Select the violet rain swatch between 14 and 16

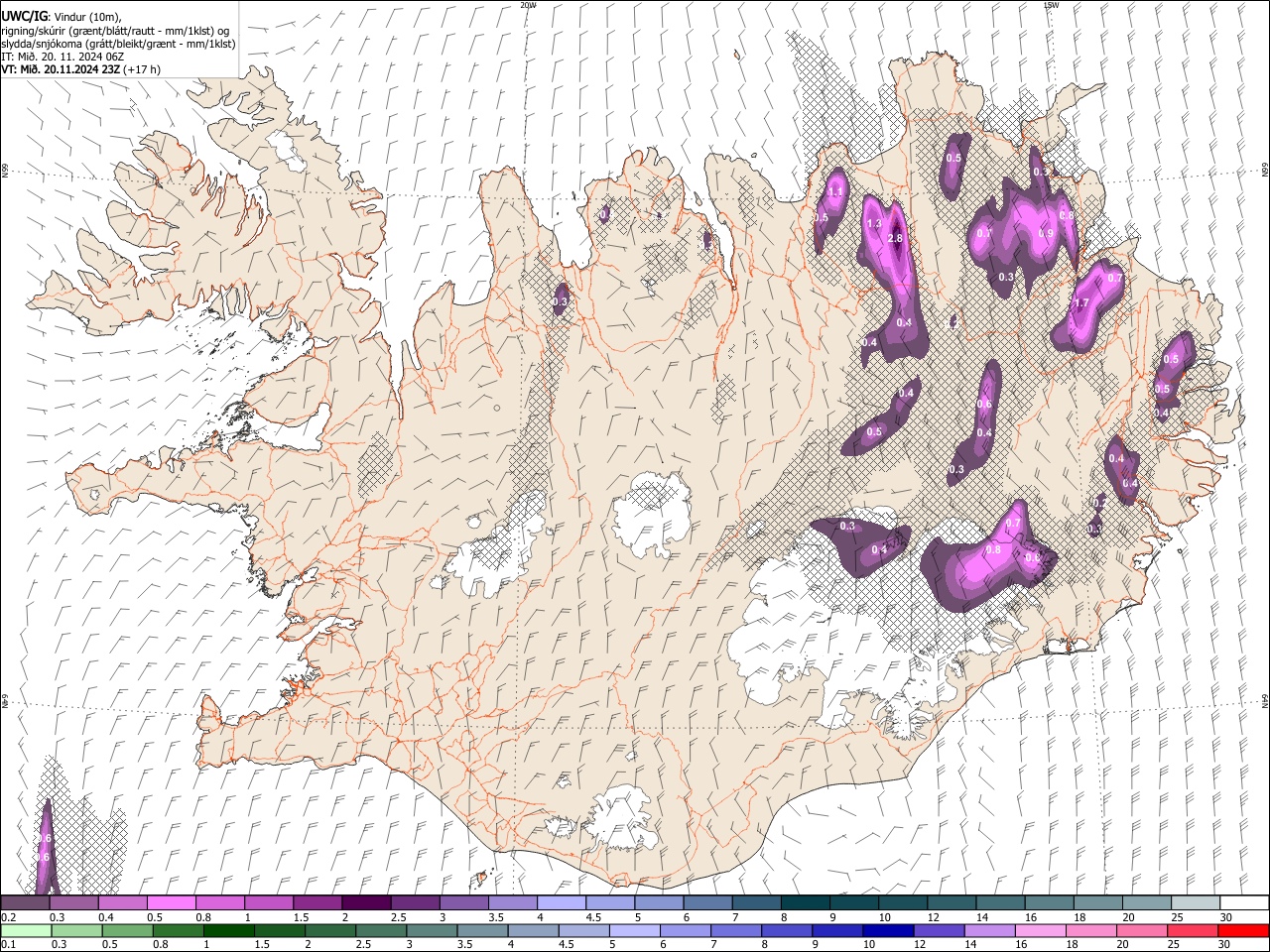click(989, 930)
